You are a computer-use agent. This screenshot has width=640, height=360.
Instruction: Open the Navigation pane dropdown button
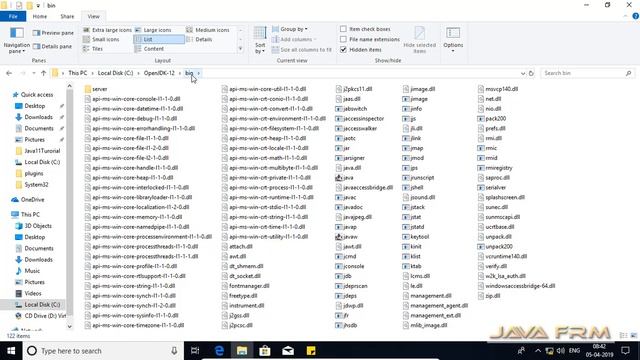tap(17, 41)
